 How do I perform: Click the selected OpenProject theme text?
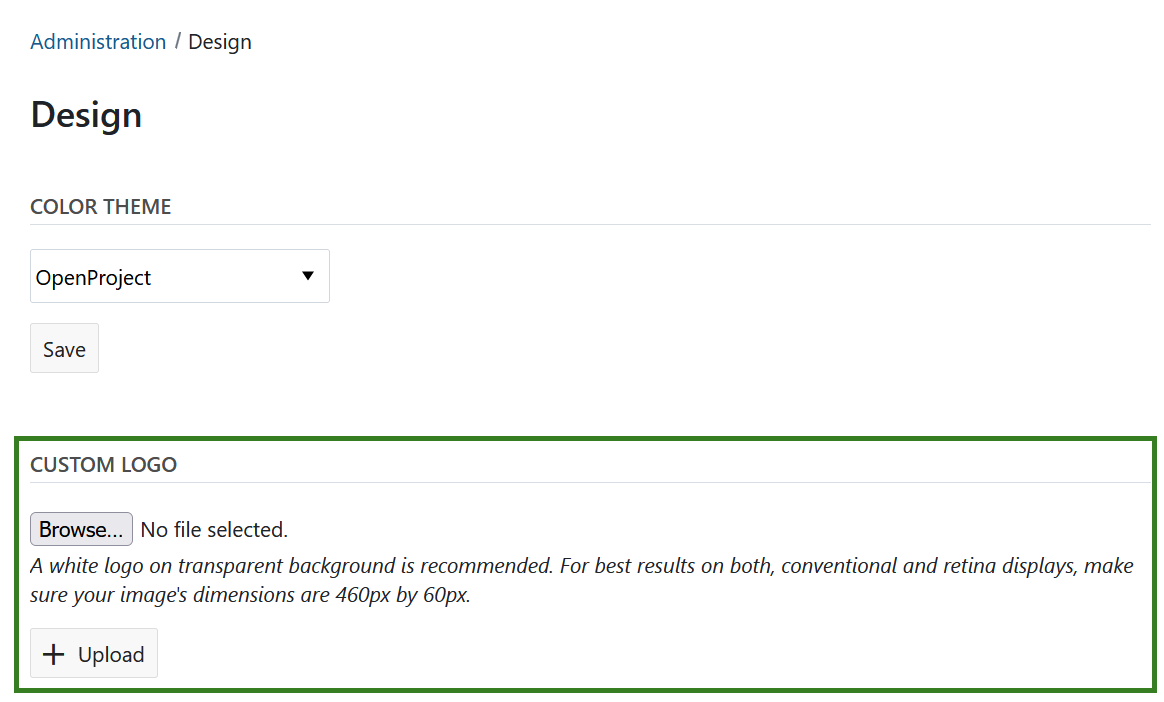[93, 278]
